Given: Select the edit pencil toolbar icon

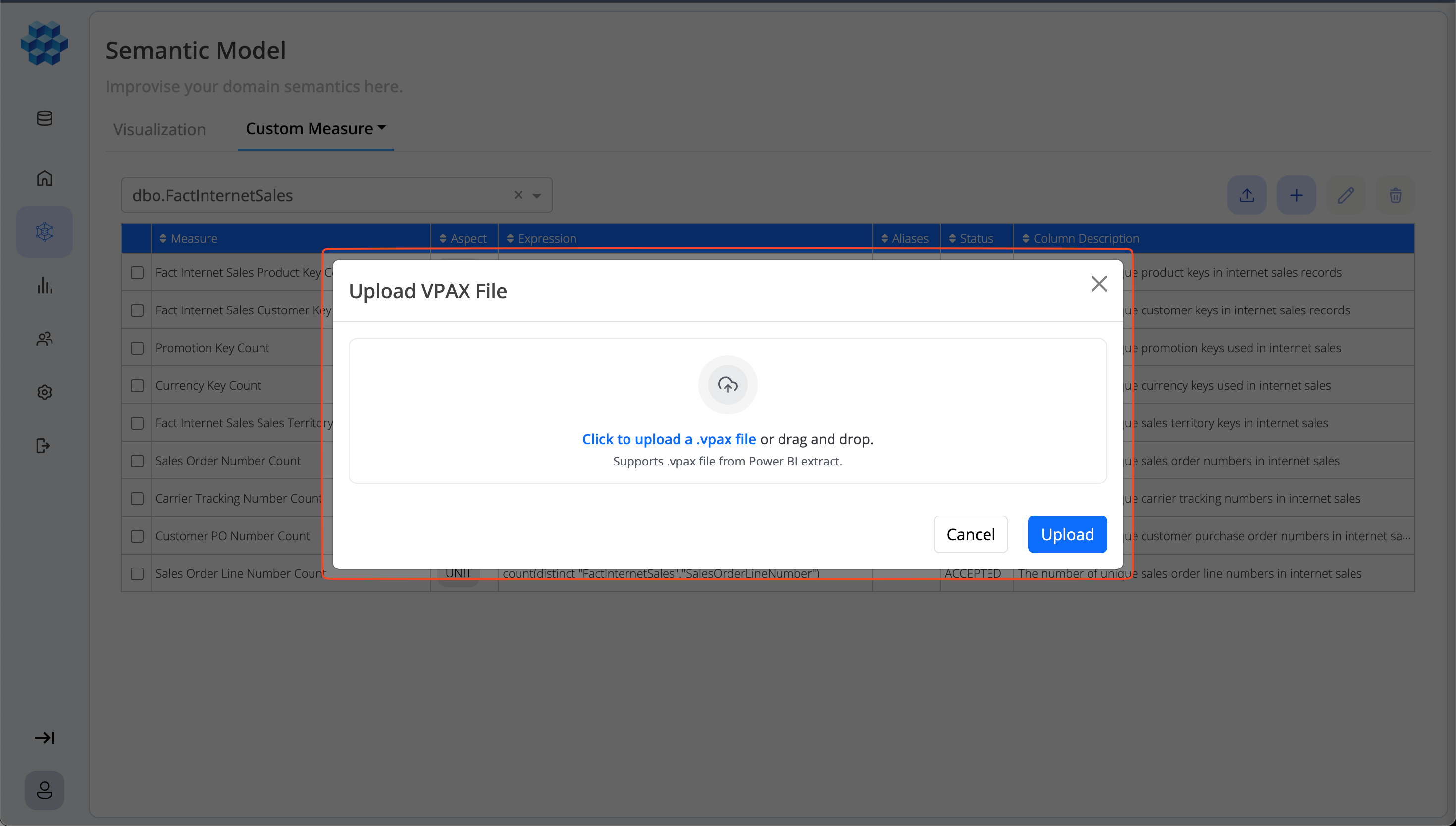Looking at the screenshot, I should pos(1347,195).
